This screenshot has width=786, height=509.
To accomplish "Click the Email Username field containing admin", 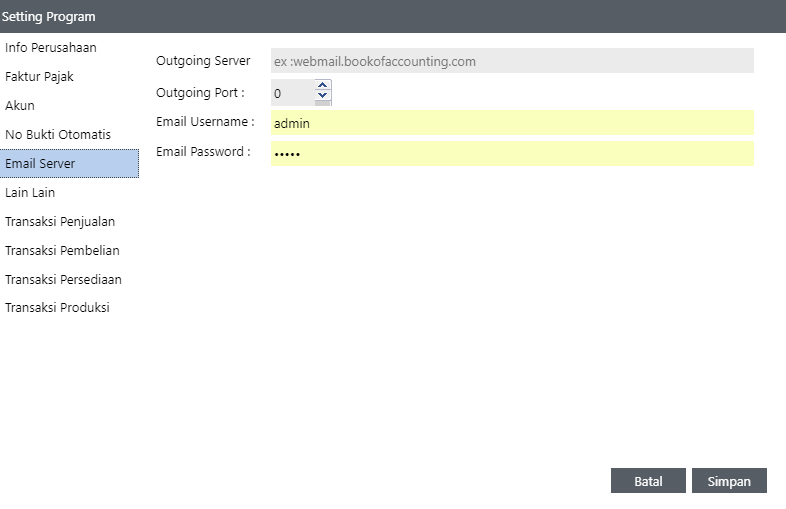I will (511, 123).
